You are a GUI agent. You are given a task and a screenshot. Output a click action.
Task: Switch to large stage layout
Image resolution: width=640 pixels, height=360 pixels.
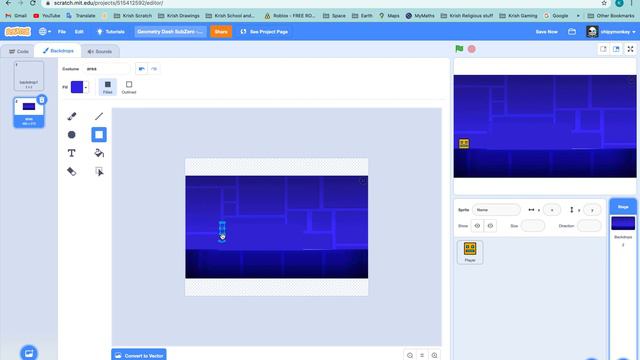(x=616, y=49)
